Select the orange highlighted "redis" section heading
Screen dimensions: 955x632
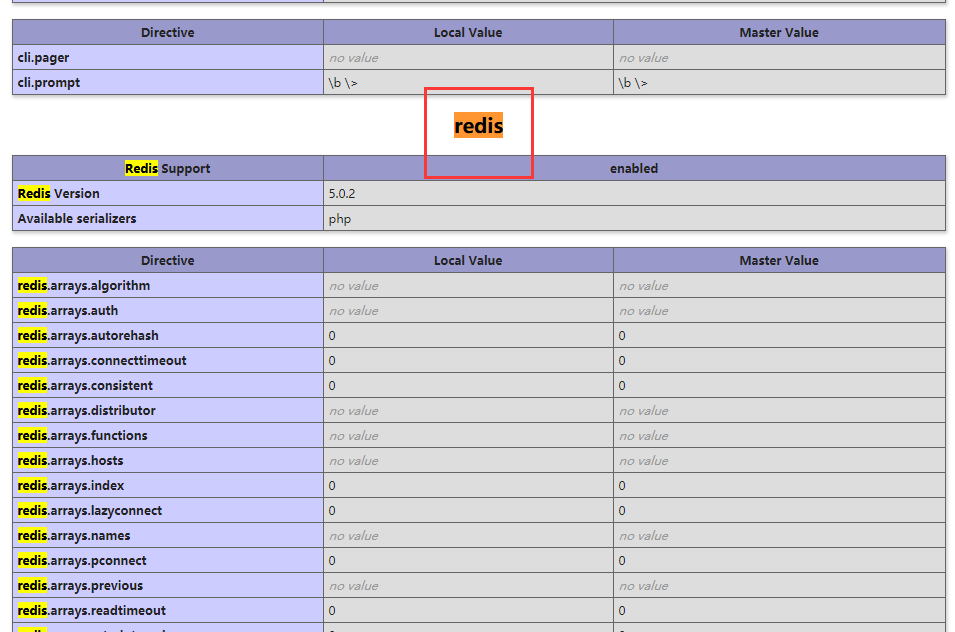478,125
